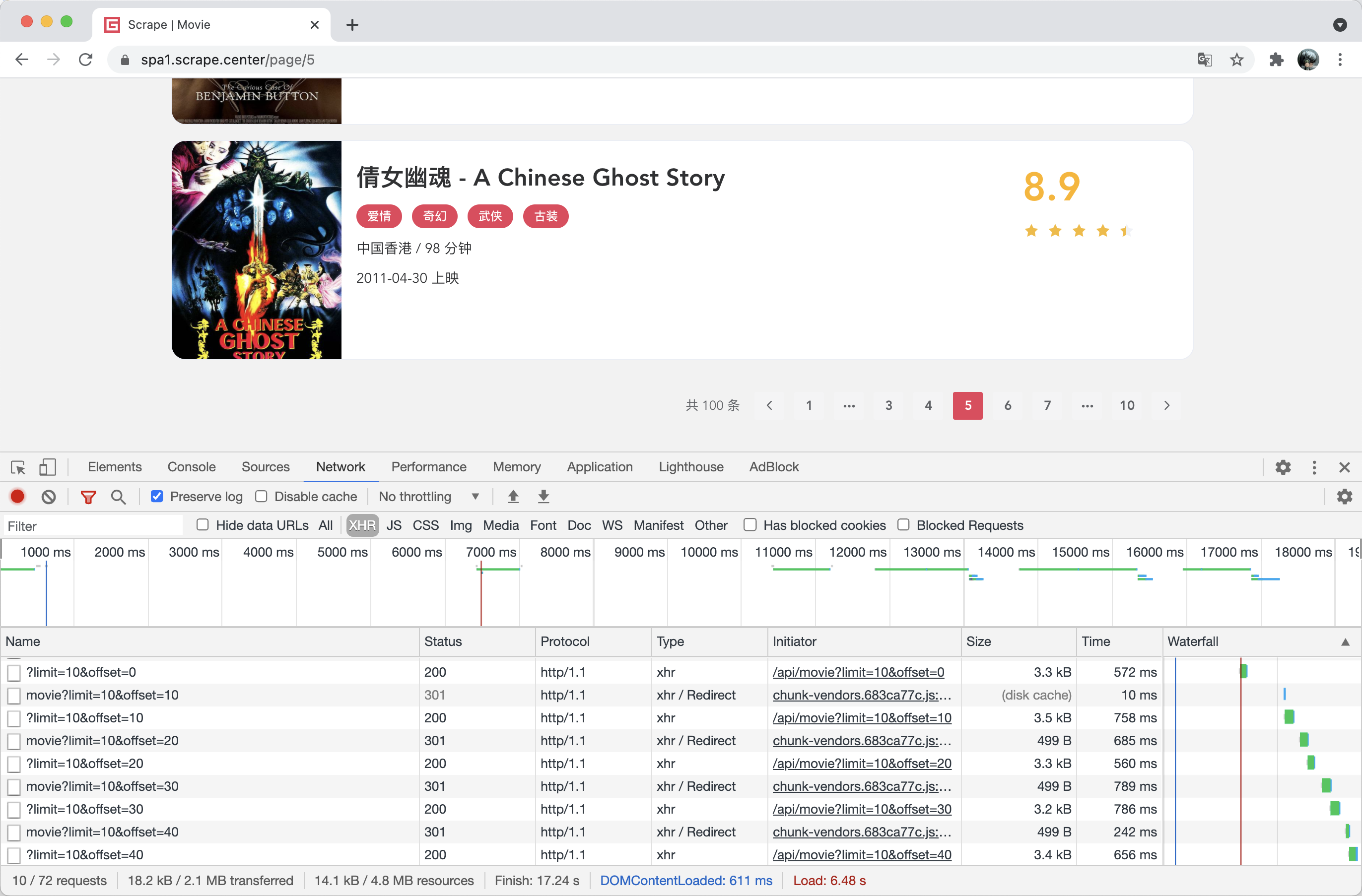Toggle the network filter funnel icon

click(x=88, y=497)
